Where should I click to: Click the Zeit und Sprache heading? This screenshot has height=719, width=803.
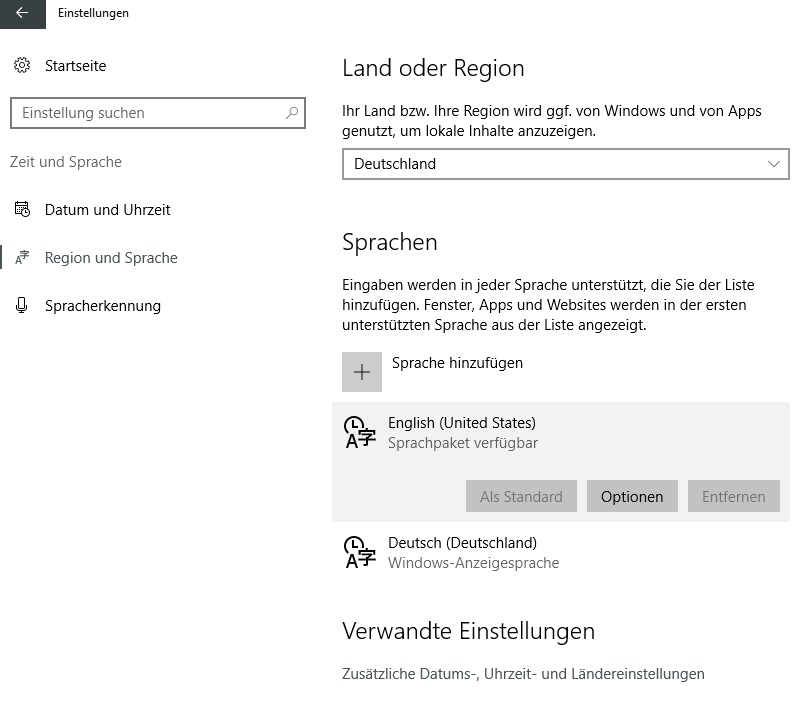click(x=66, y=162)
